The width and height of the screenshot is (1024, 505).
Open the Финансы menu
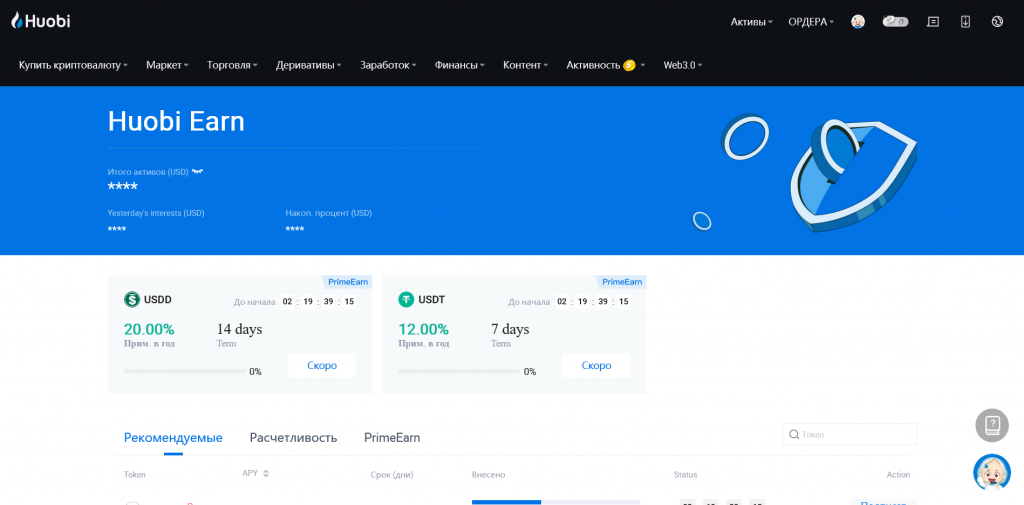460,65
